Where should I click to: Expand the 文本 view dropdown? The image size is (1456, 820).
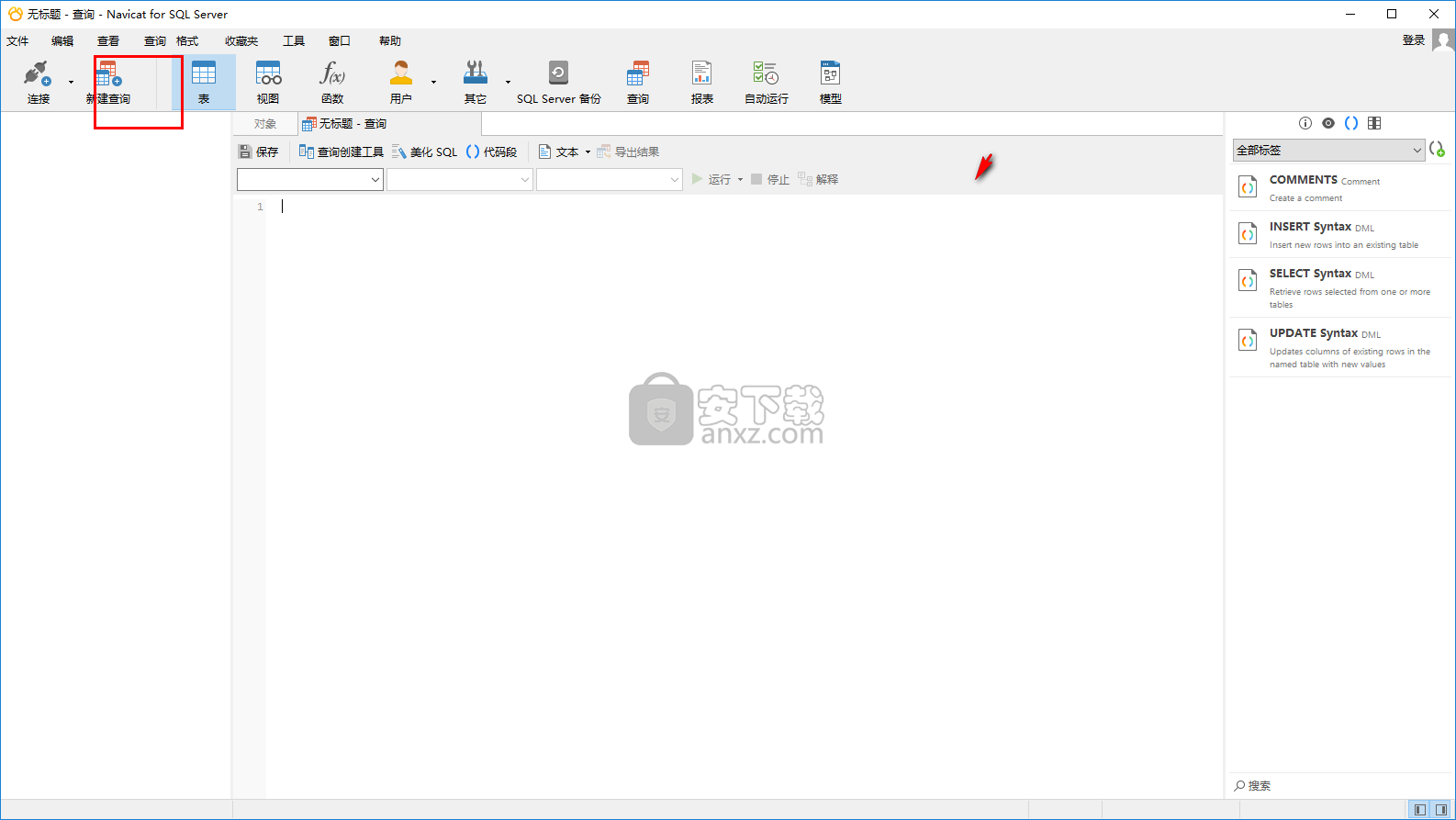click(588, 152)
